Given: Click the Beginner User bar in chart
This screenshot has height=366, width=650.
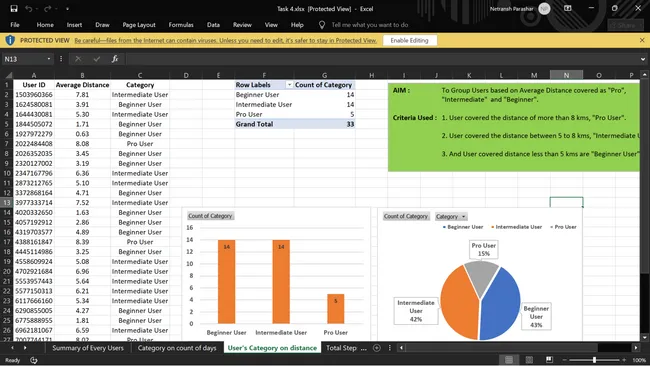Looking at the screenshot, I should [x=226, y=281].
